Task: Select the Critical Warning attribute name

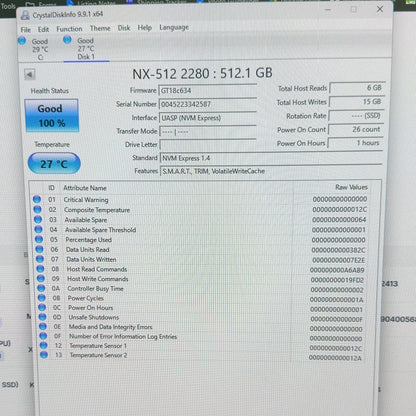Action: (x=86, y=200)
